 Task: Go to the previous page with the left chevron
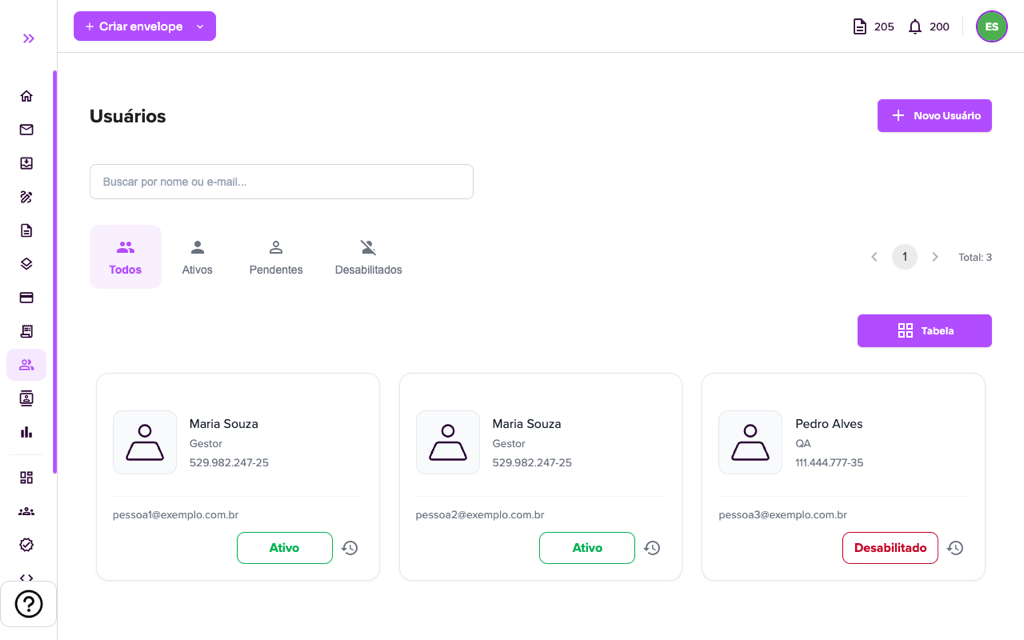point(874,257)
